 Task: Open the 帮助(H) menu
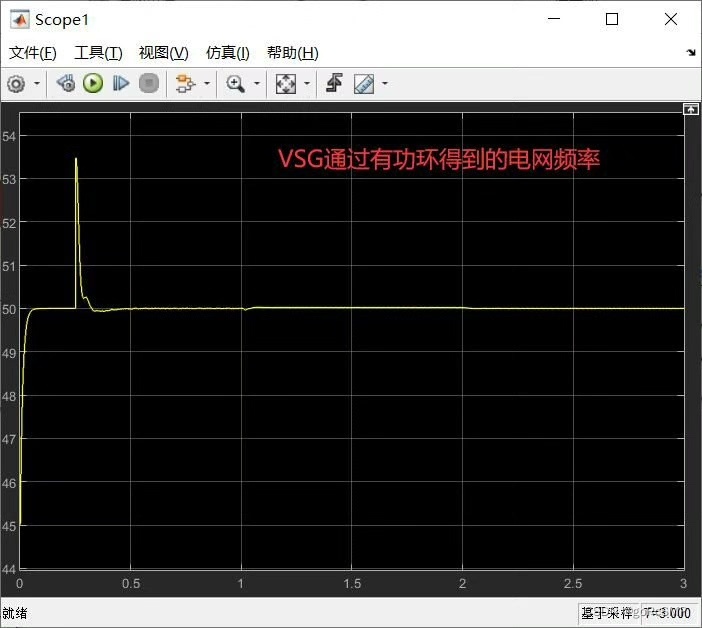tap(293, 53)
